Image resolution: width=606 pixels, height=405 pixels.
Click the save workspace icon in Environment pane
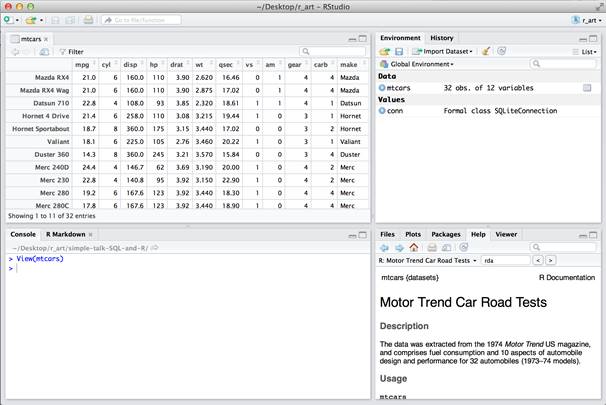point(398,51)
